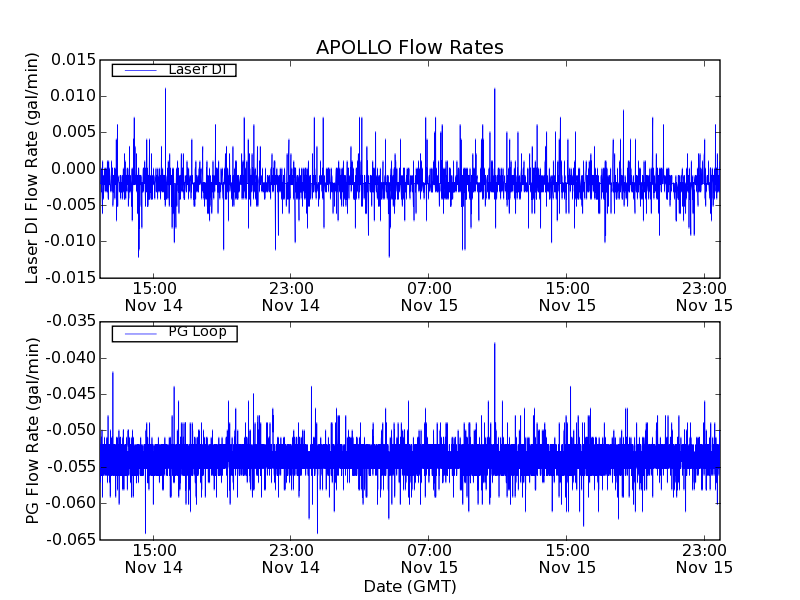Select "23:00 Nov 14" tick under the top plot
The height and width of the screenshot is (600, 800).
click(x=291, y=296)
